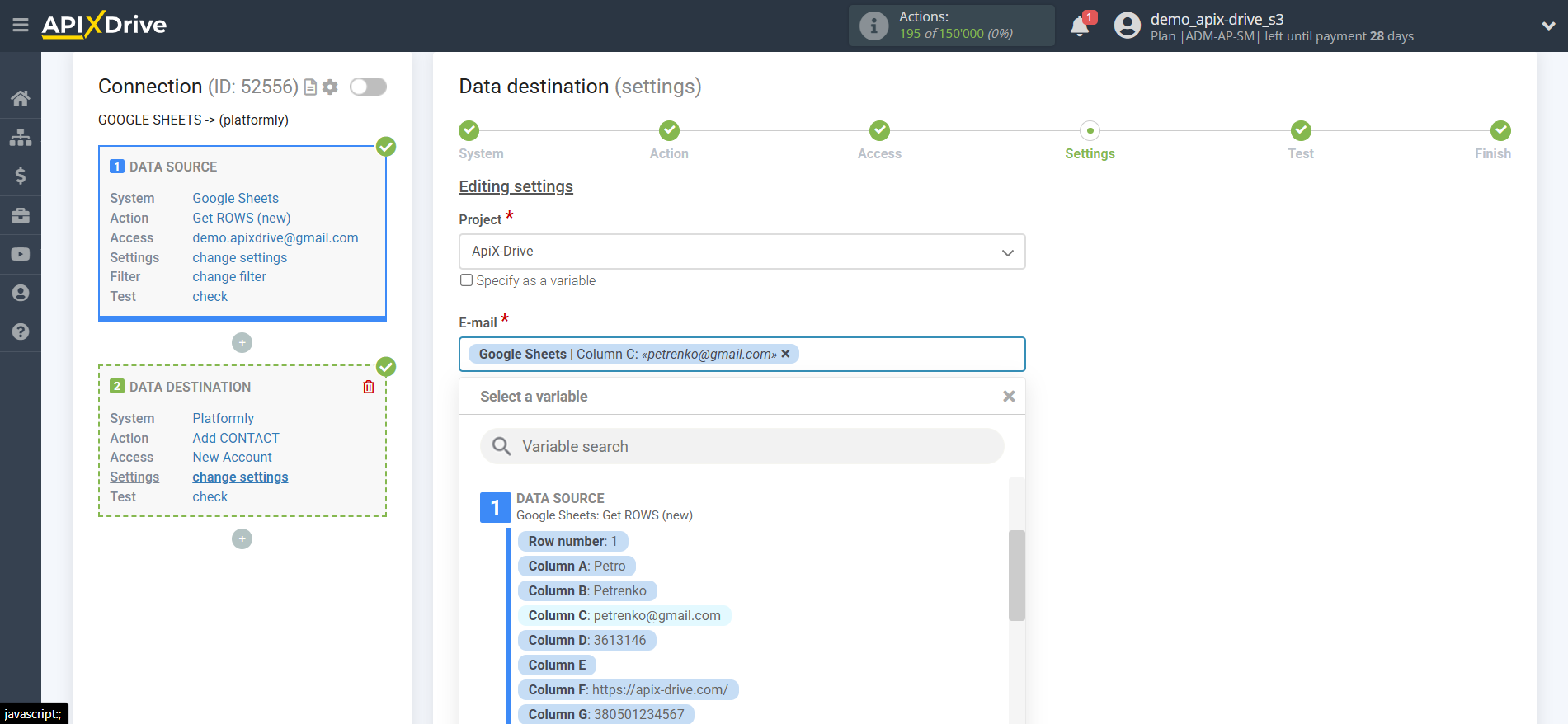Select variable Column G: 380501234567
The image size is (1568, 724).
tap(606, 714)
